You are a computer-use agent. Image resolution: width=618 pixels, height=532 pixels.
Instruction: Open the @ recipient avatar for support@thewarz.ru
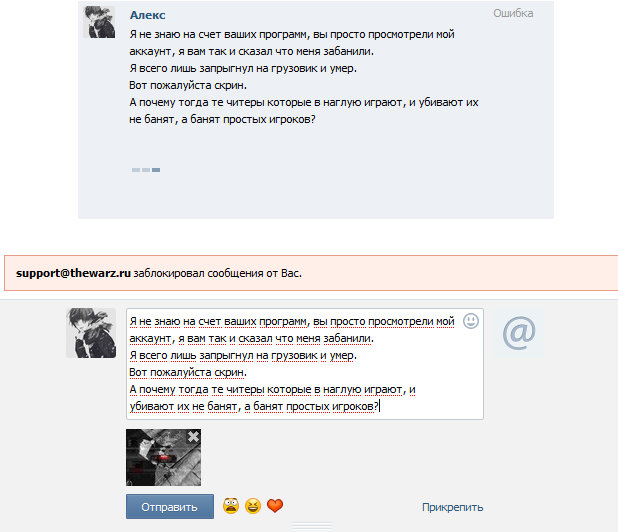(x=519, y=333)
